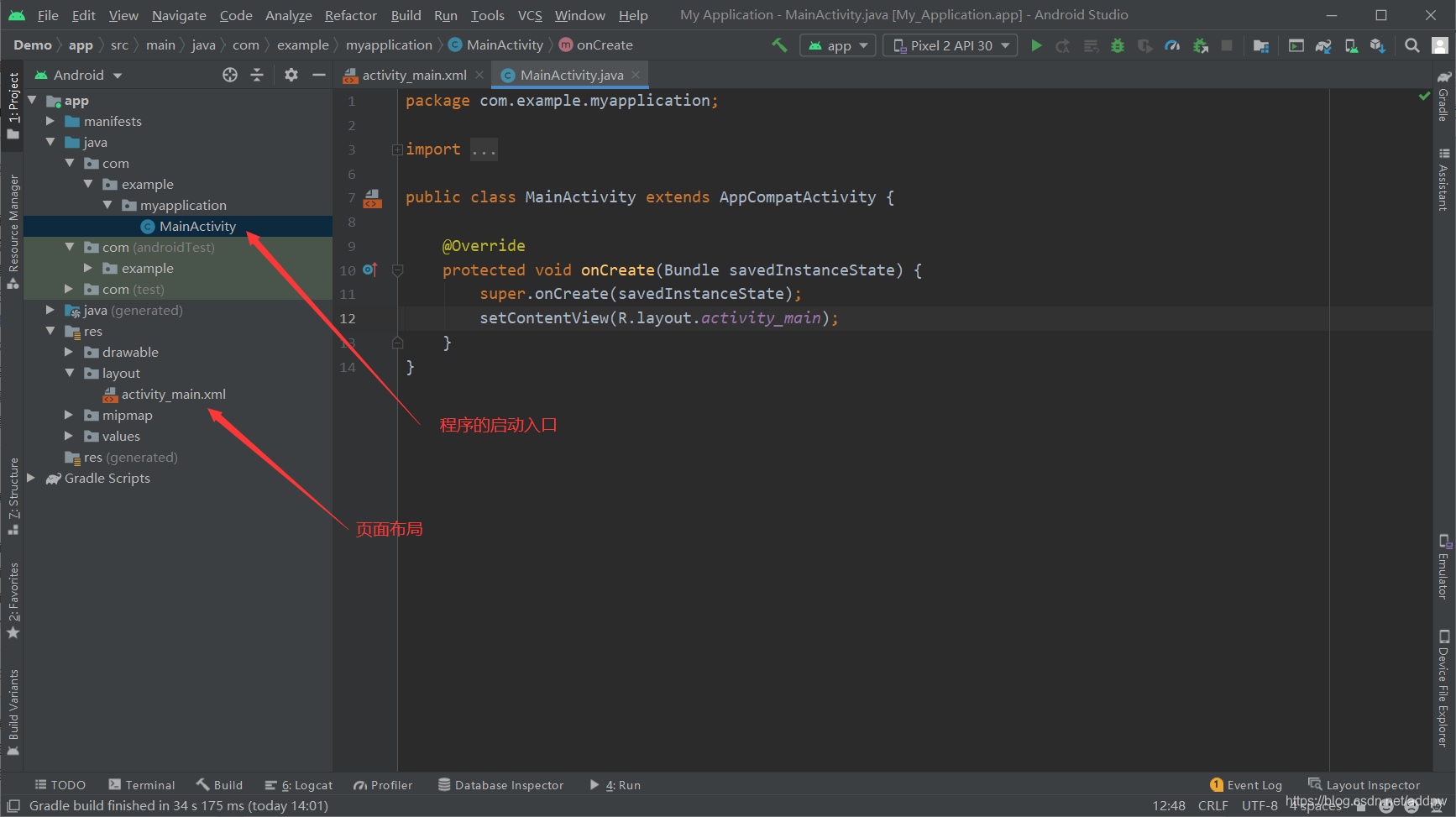The image size is (1456, 817).
Task: Click the locate-file target icon in Project panel
Action: (x=230, y=75)
